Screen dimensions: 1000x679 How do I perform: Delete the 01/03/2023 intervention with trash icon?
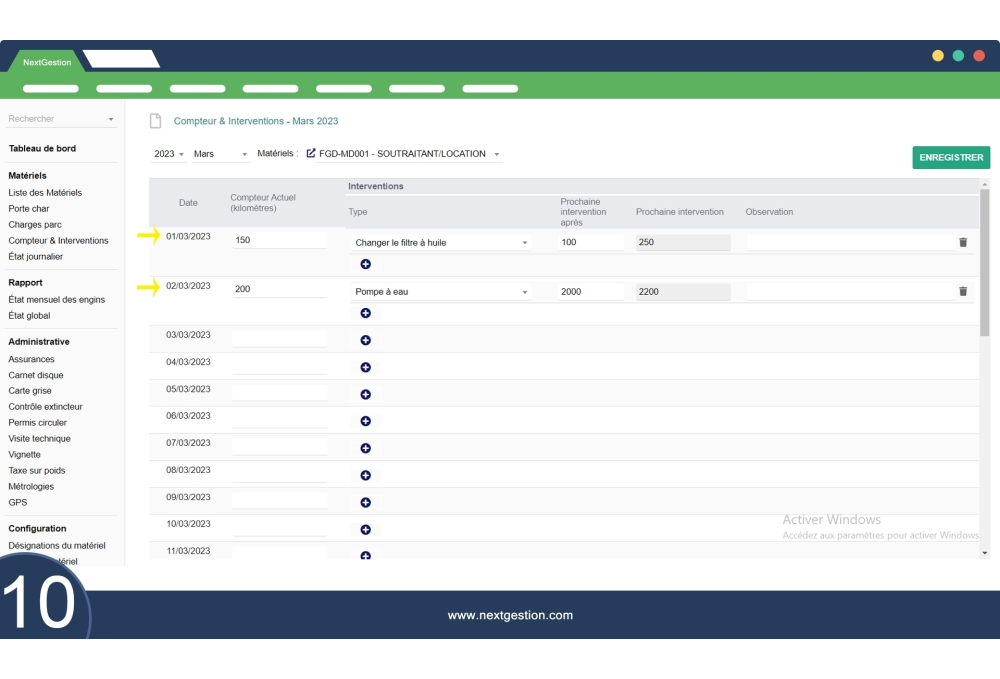pos(963,242)
